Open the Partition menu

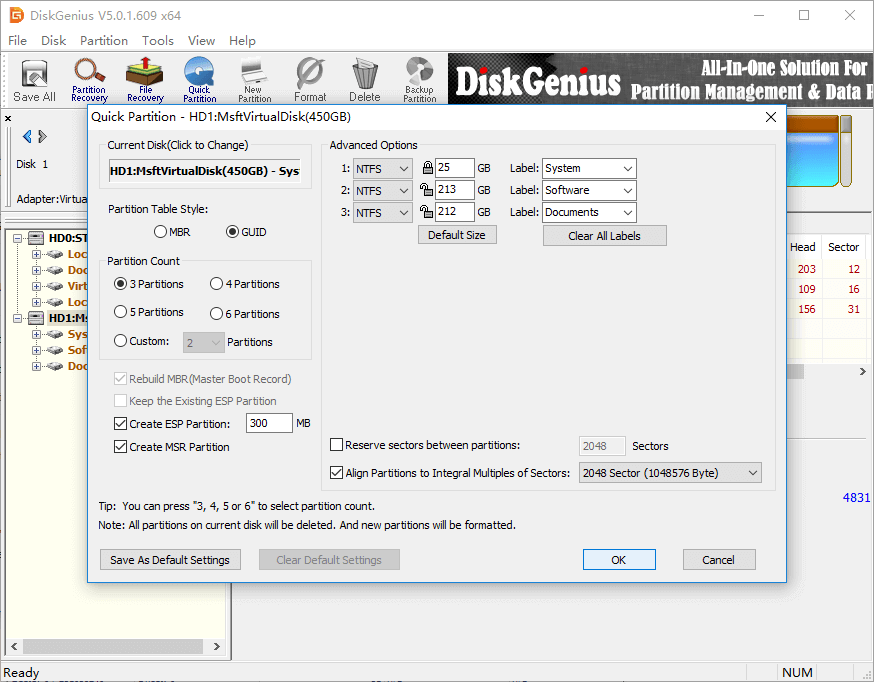[x=104, y=41]
